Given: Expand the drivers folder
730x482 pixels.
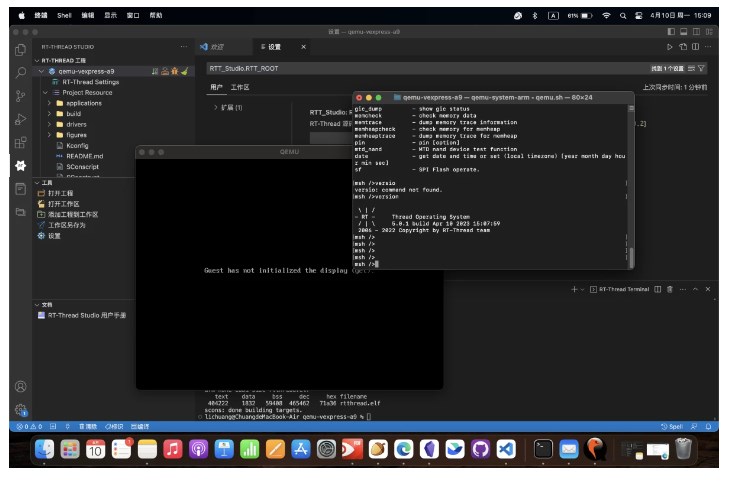Looking at the screenshot, I should 49,124.
